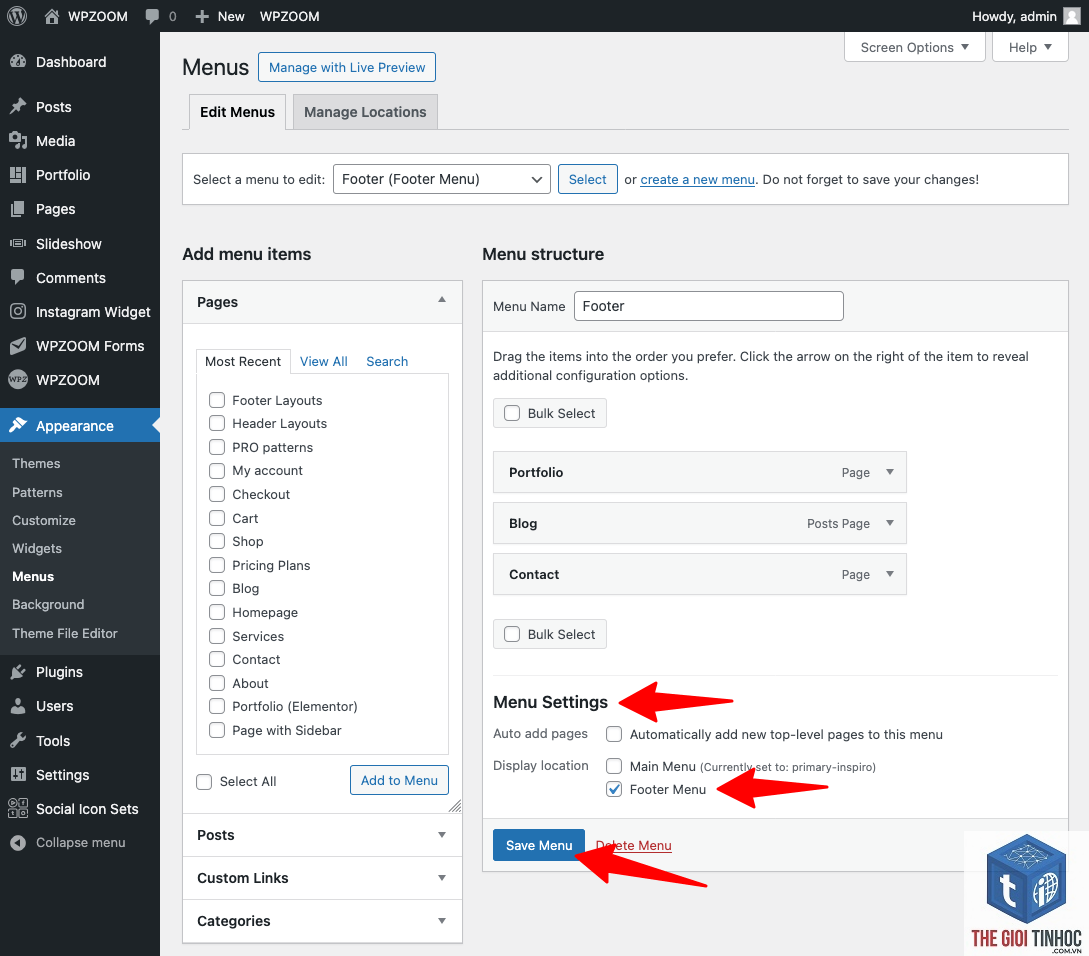Expand Portfolio menu item options
The height and width of the screenshot is (956, 1089).
coord(890,472)
